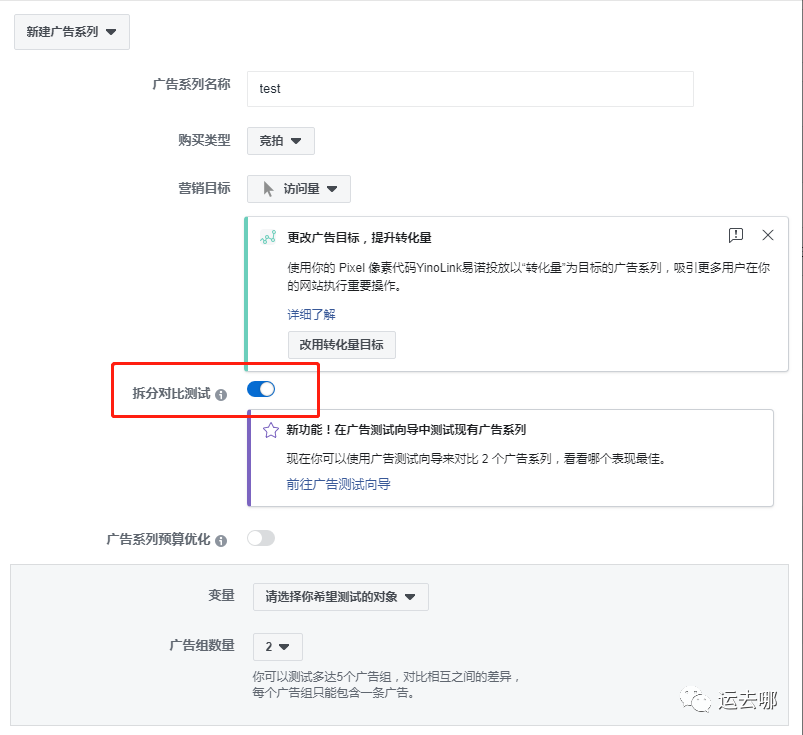The height and width of the screenshot is (735, 803).
Task: Click the feedback flag icon in the tip card
Action: [x=735, y=235]
